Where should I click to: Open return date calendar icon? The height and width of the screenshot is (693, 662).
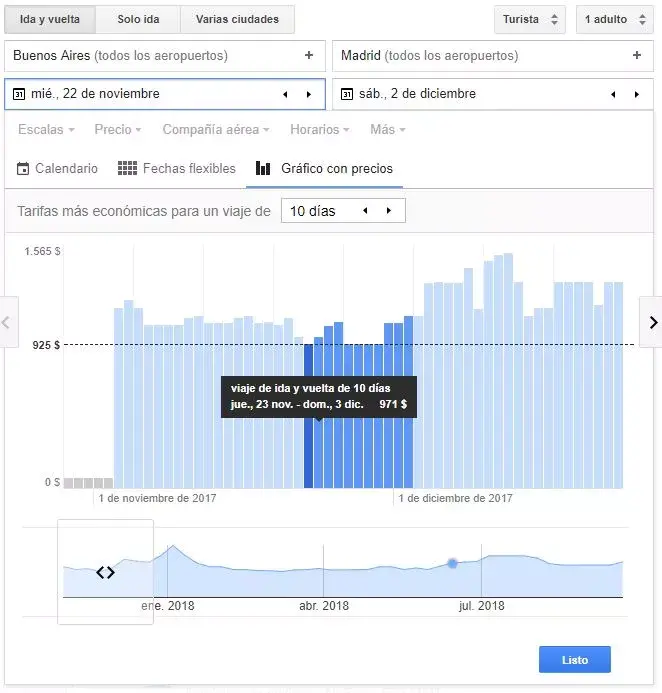pyautogui.click(x=347, y=94)
